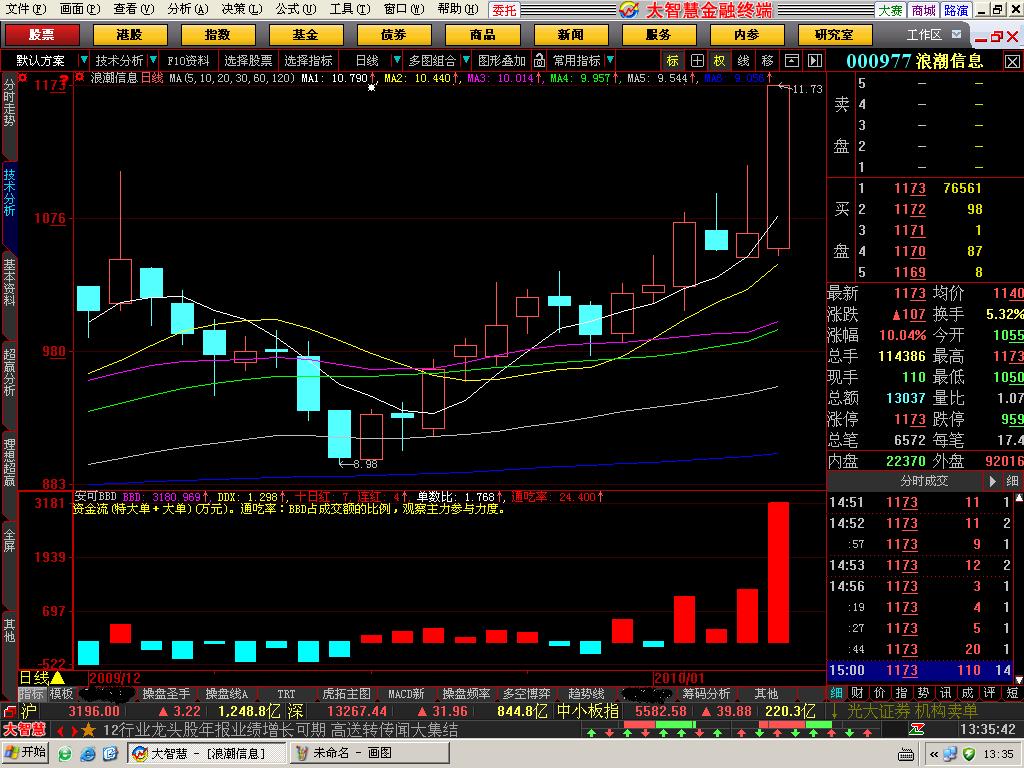This screenshot has height=768, width=1024.
Task: Click the 大赛 button in title bar
Action: pos(889,10)
